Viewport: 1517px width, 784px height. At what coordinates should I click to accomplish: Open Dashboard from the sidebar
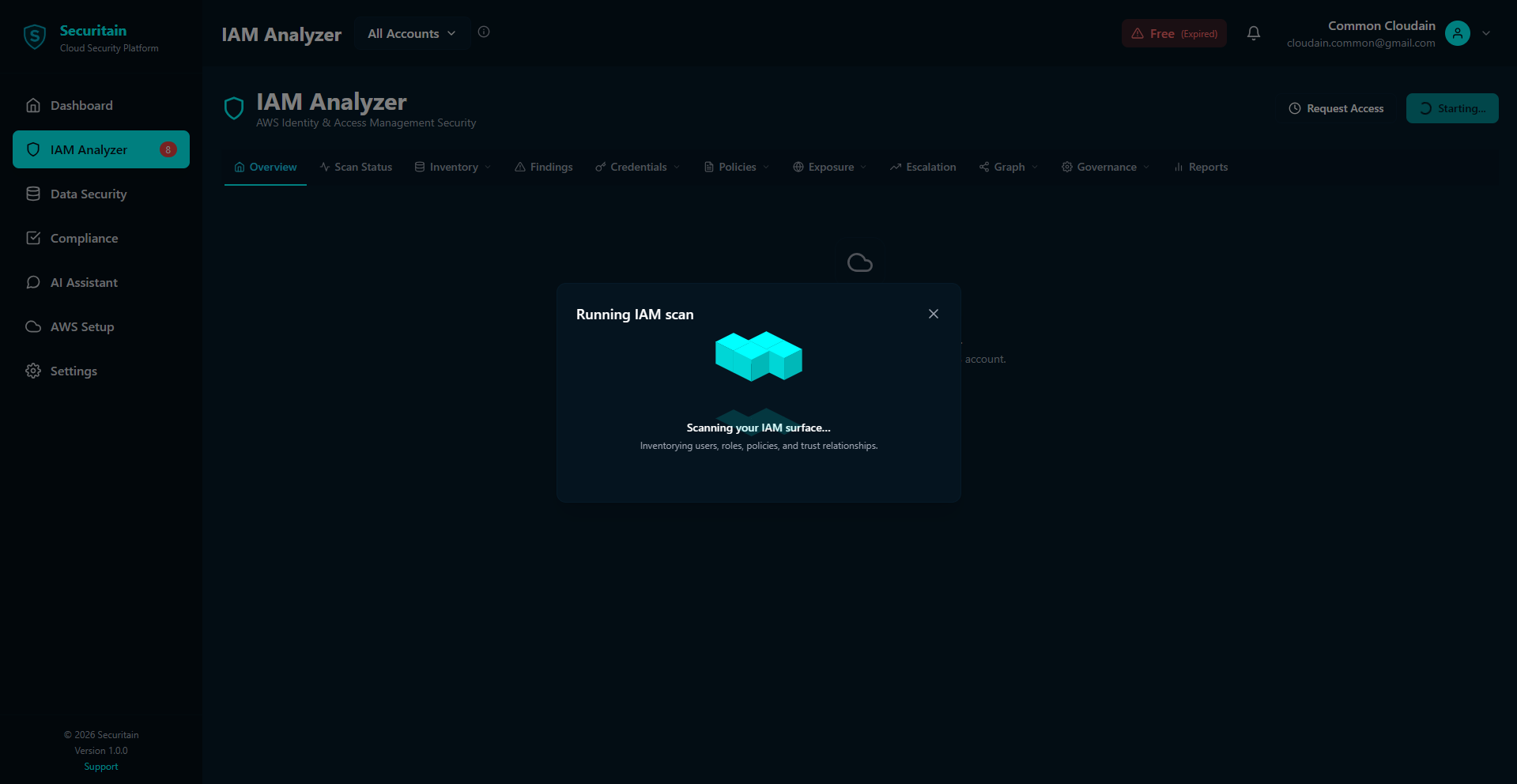coord(101,105)
